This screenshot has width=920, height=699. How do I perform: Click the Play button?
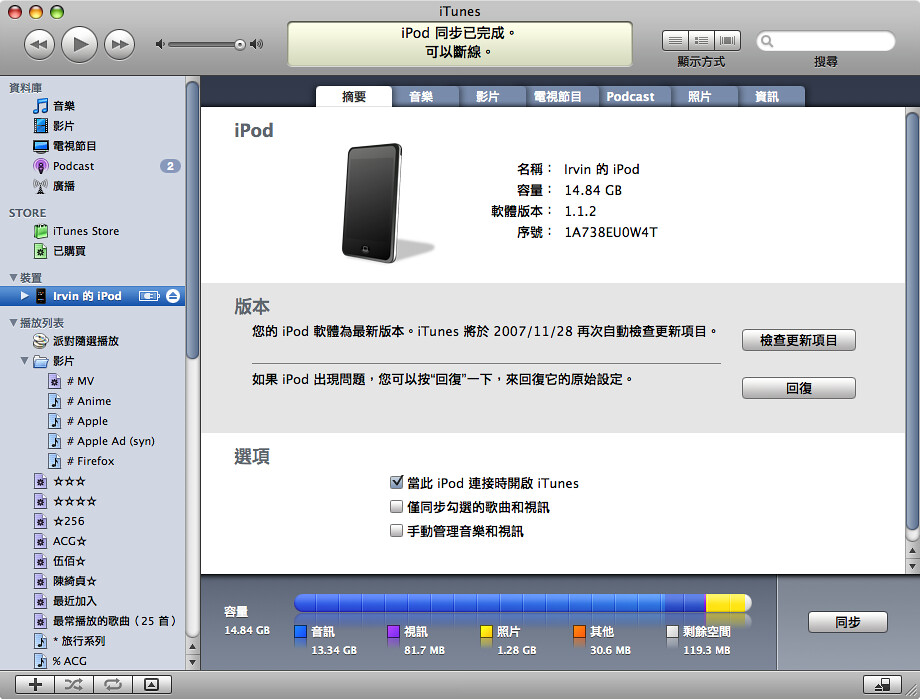[80, 44]
